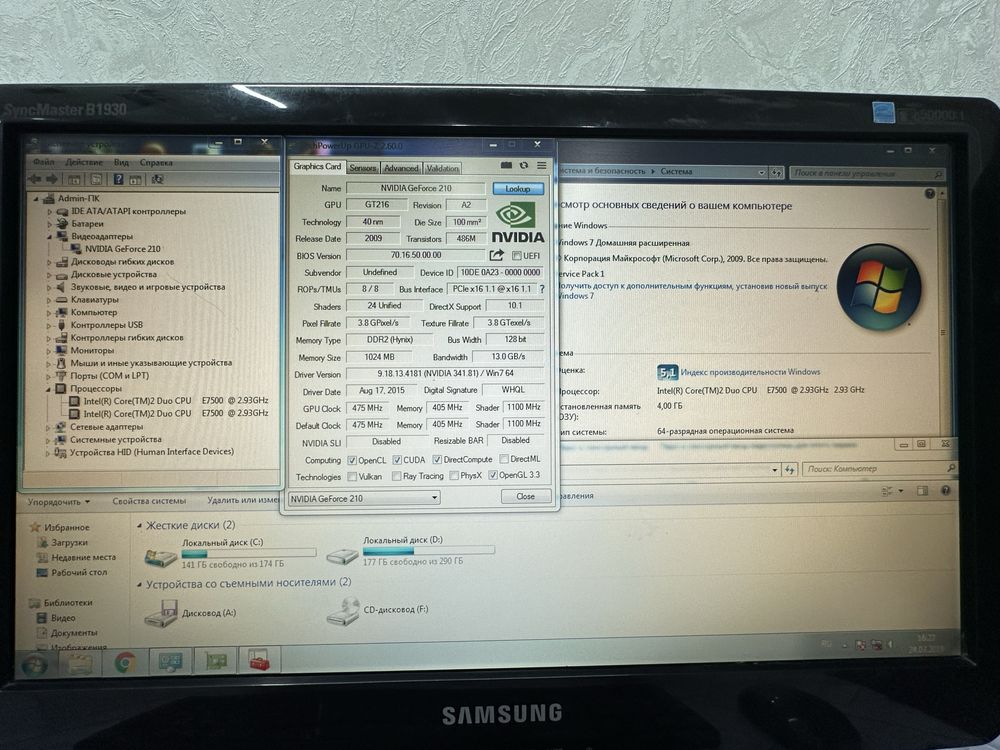Expand IDE ATA/ATAPI контроллеры node
Image resolution: width=1000 pixels, height=750 pixels.
49,211
